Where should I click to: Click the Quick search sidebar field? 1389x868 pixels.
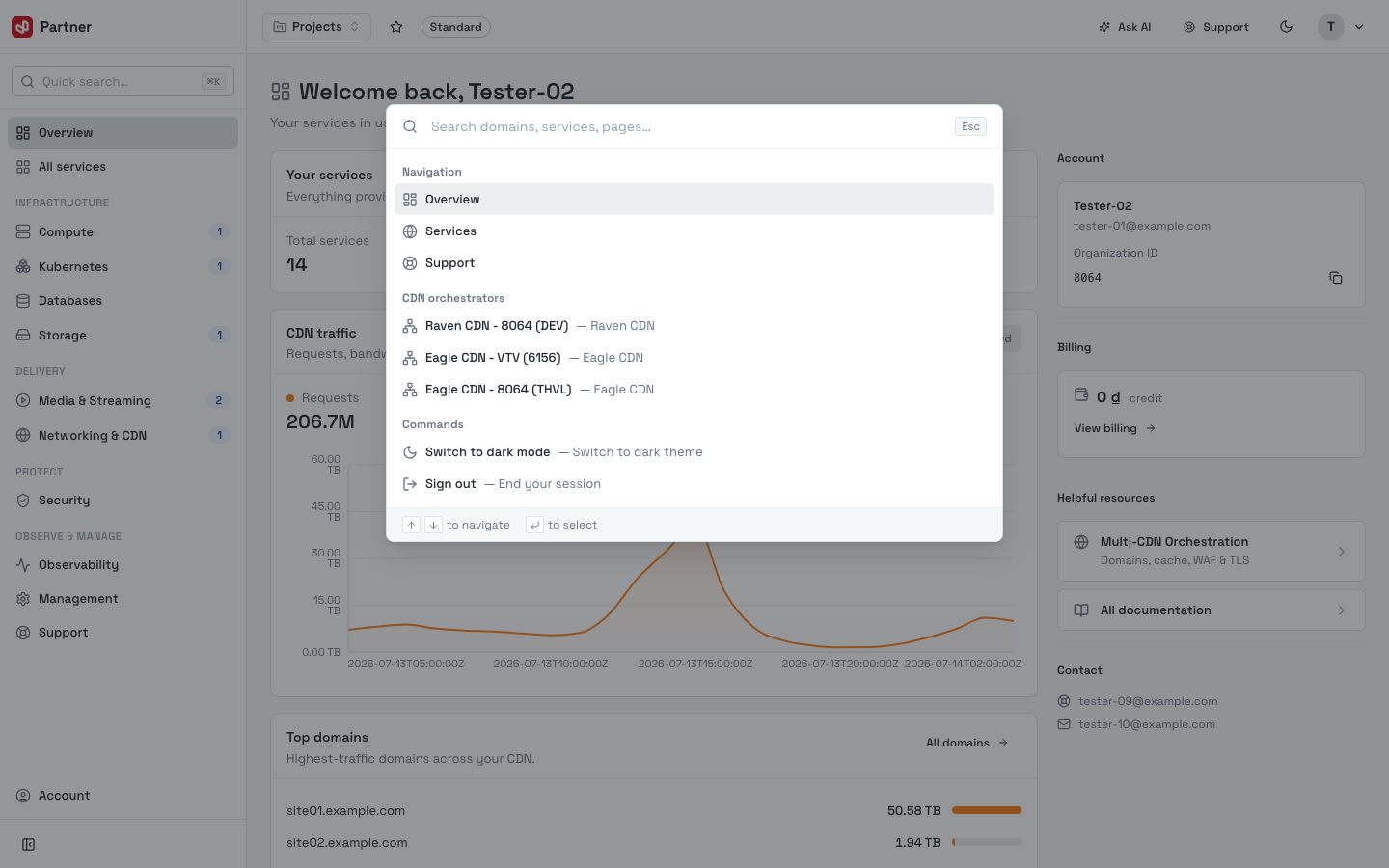pos(123,82)
